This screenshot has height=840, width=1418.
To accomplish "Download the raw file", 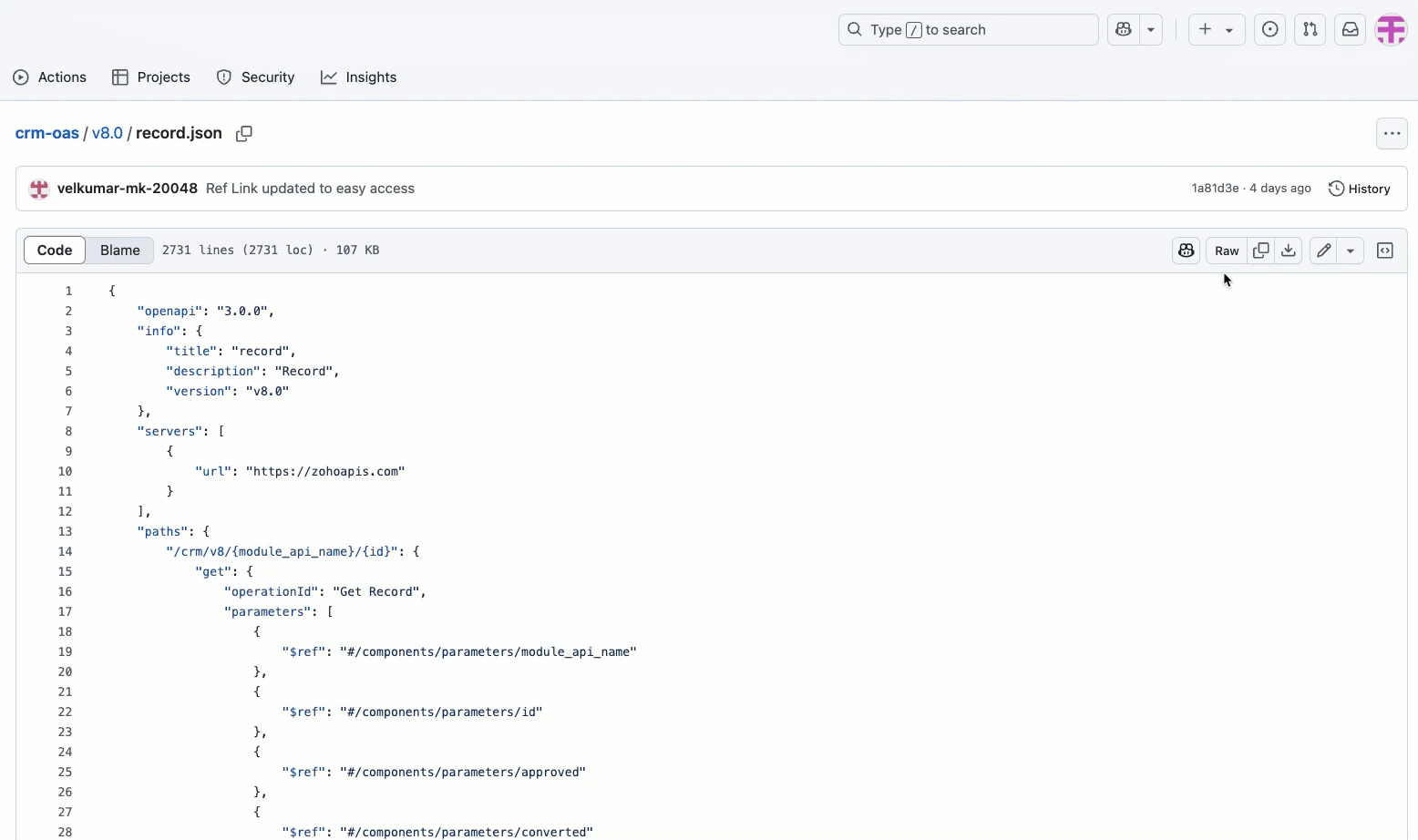I will pos(1289,251).
